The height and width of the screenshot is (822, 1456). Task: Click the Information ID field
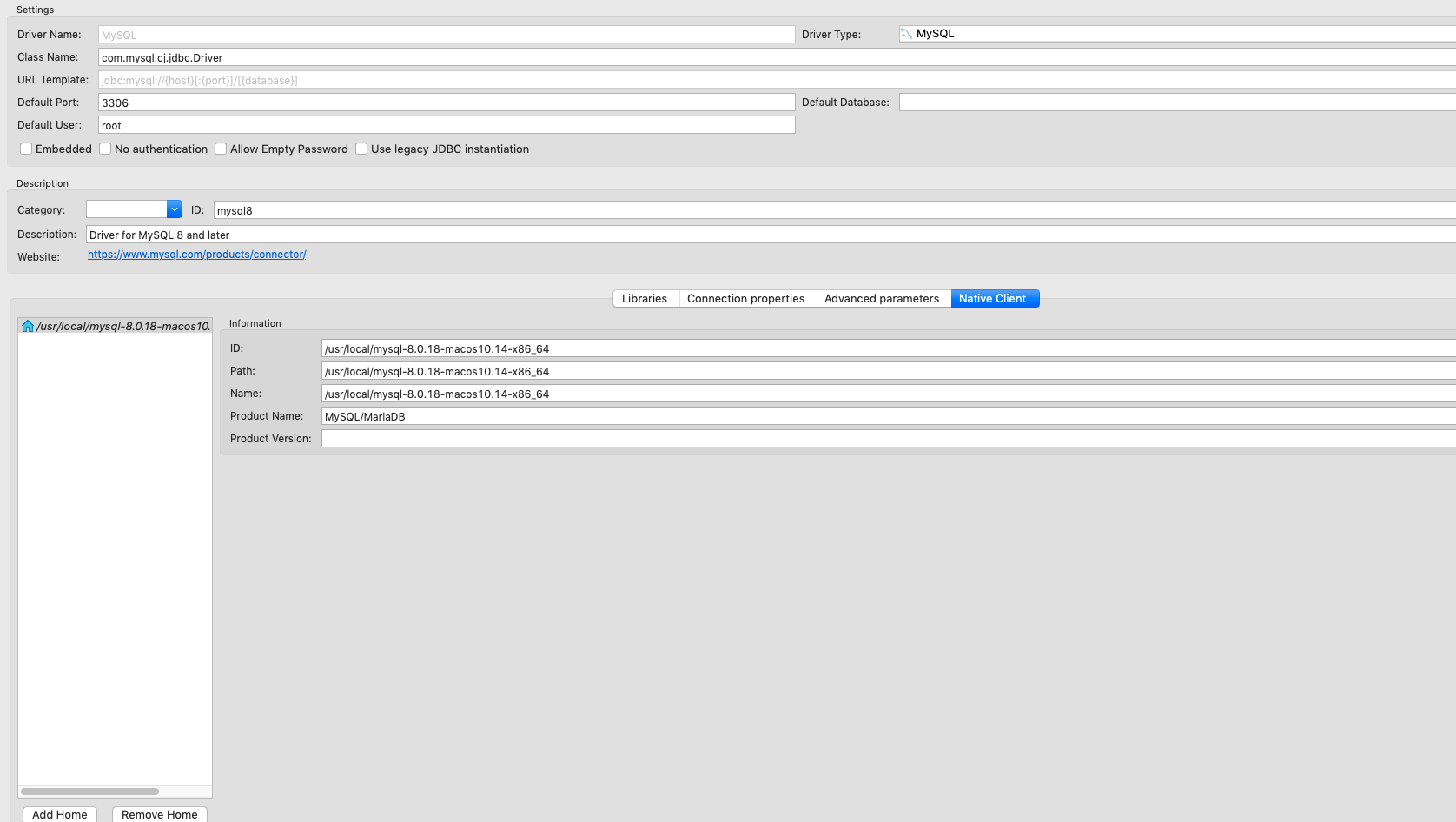point(888,348)
